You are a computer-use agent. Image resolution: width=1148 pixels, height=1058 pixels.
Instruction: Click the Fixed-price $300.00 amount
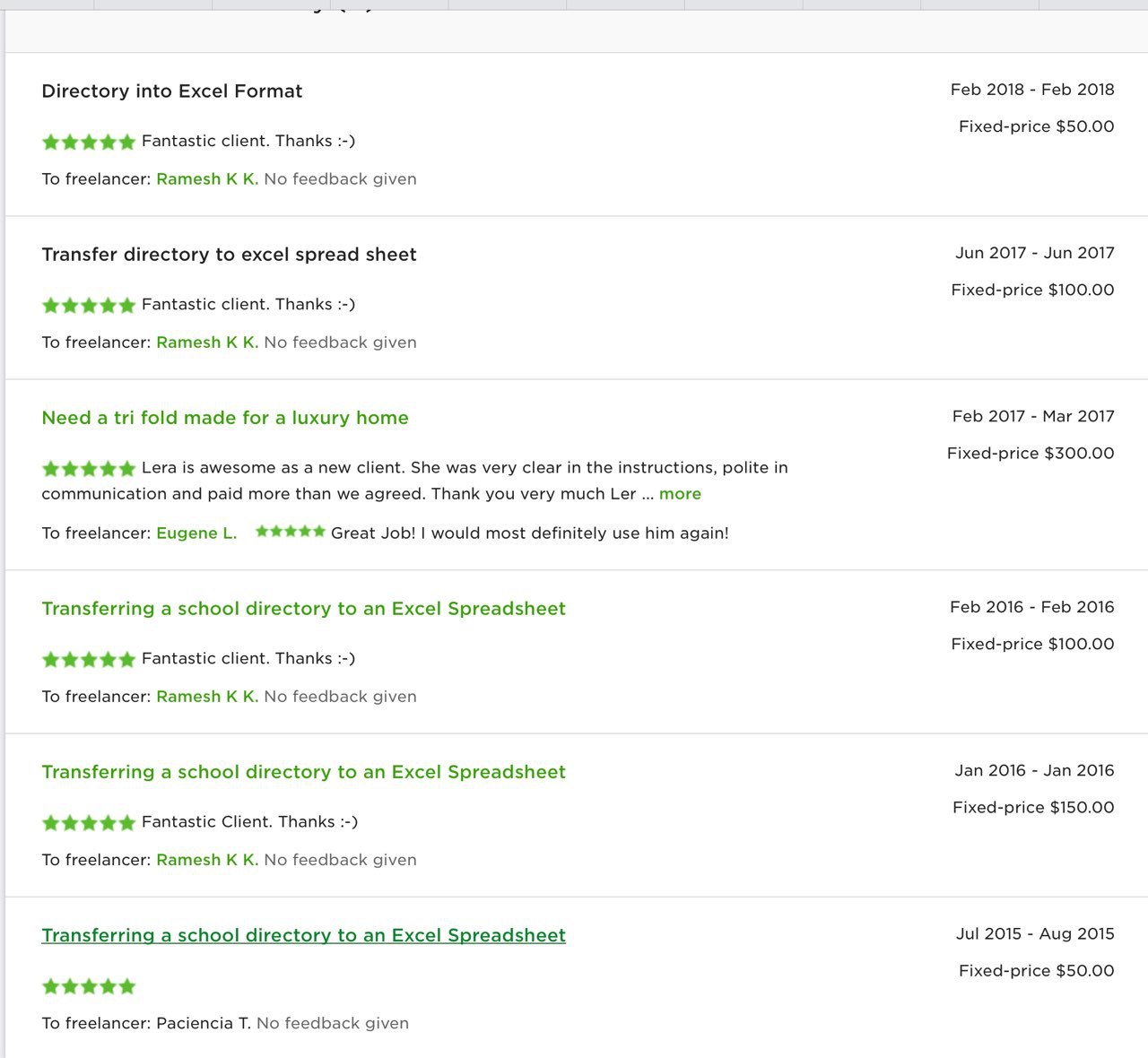point(1031,454)
